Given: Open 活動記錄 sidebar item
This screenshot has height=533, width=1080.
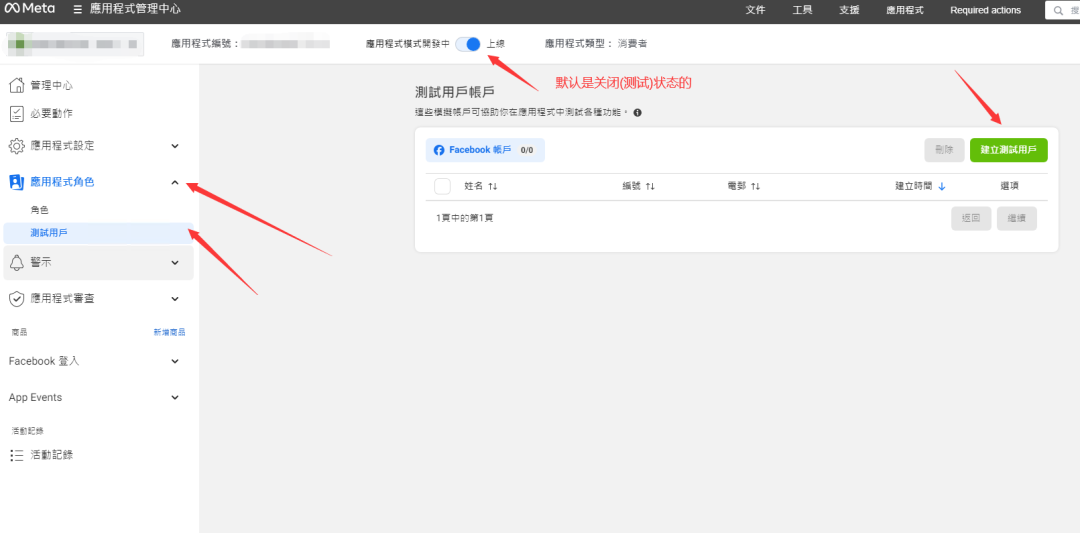Looking at the screenshot, I should 52,455.
